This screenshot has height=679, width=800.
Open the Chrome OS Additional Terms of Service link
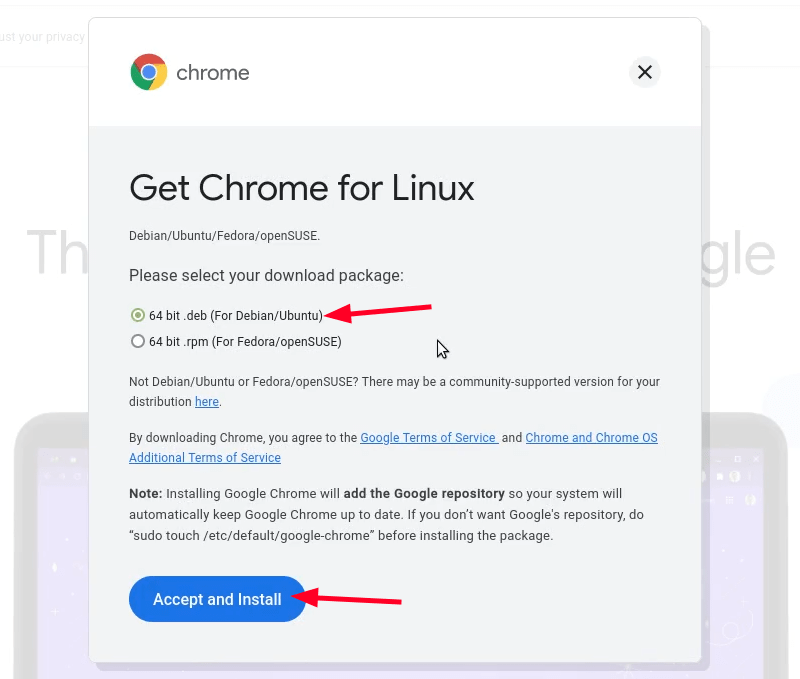pos(591,437)
